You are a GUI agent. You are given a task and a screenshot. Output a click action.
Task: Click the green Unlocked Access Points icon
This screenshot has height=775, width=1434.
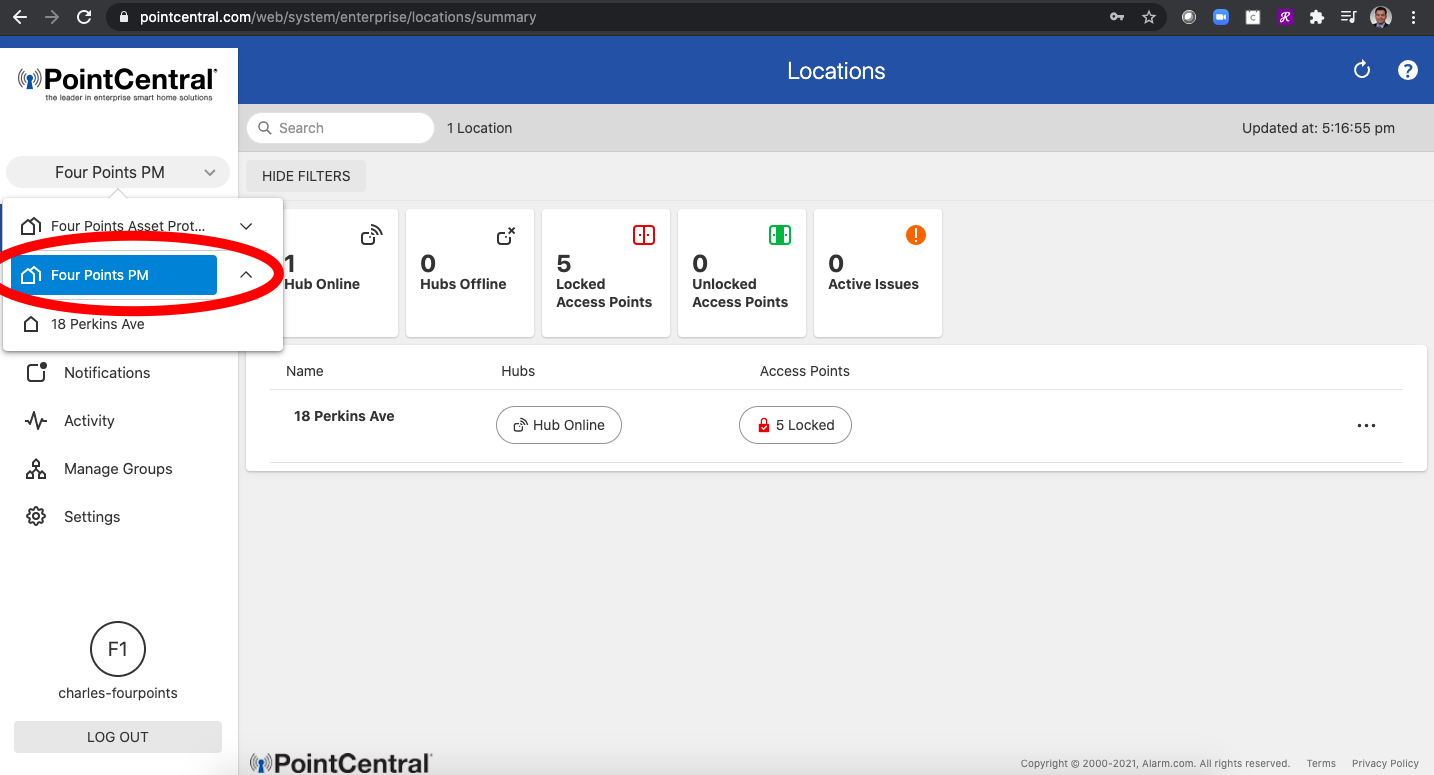[780, 235]
